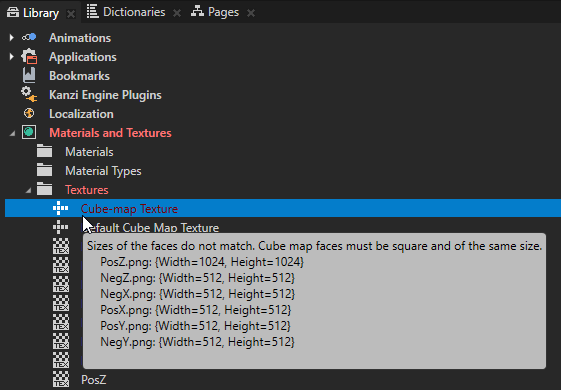Select the Applications item
Image resolution: width=561 pixels, height=390 pixels.
click(83, 57)
